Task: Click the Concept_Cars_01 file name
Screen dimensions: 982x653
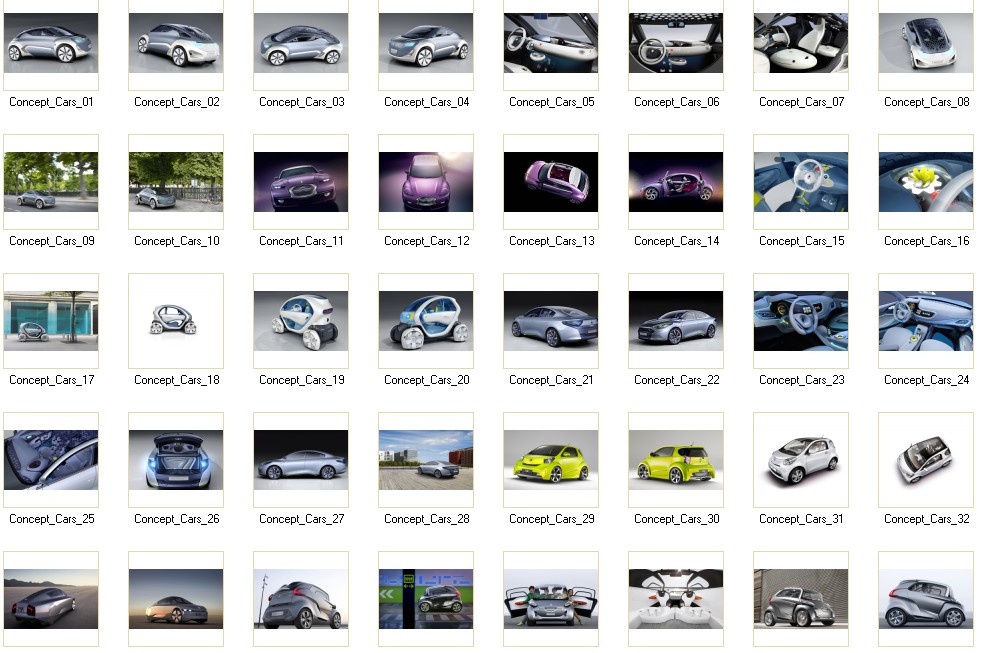Action: tap(51, 102)
